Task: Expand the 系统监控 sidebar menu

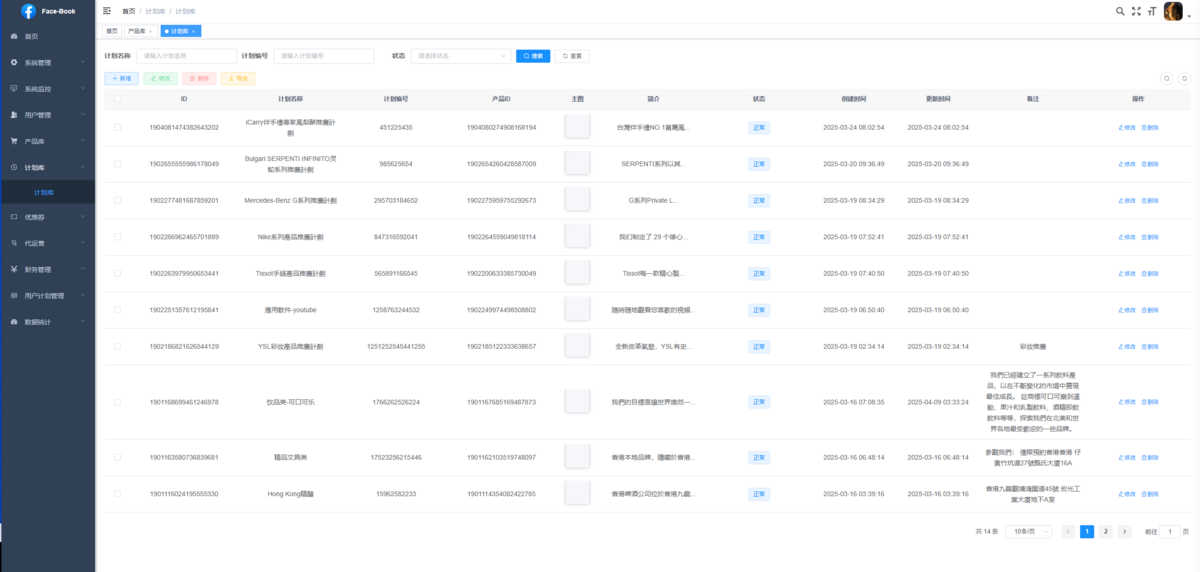Action: click(48, 88)
